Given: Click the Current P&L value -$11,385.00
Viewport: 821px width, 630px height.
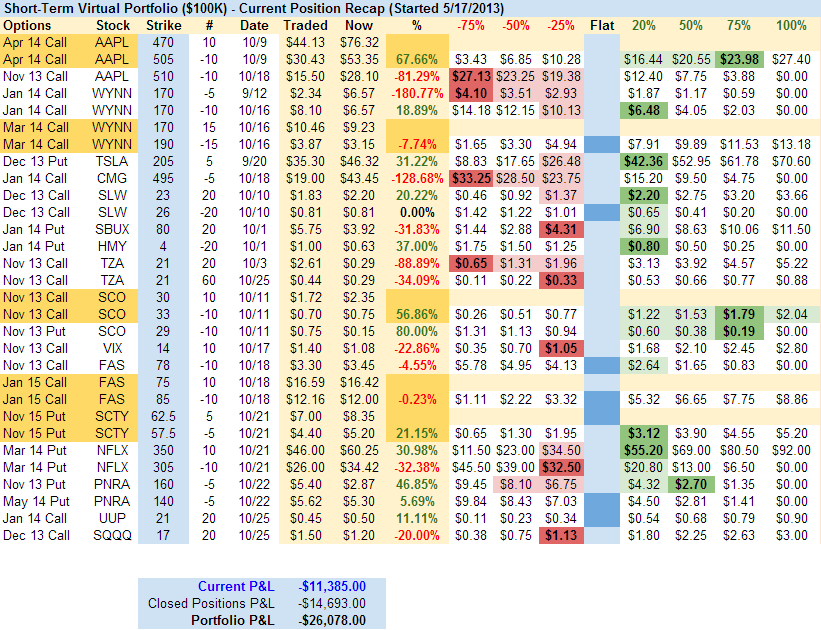Looking at the screenshot, I should [330, 586].
